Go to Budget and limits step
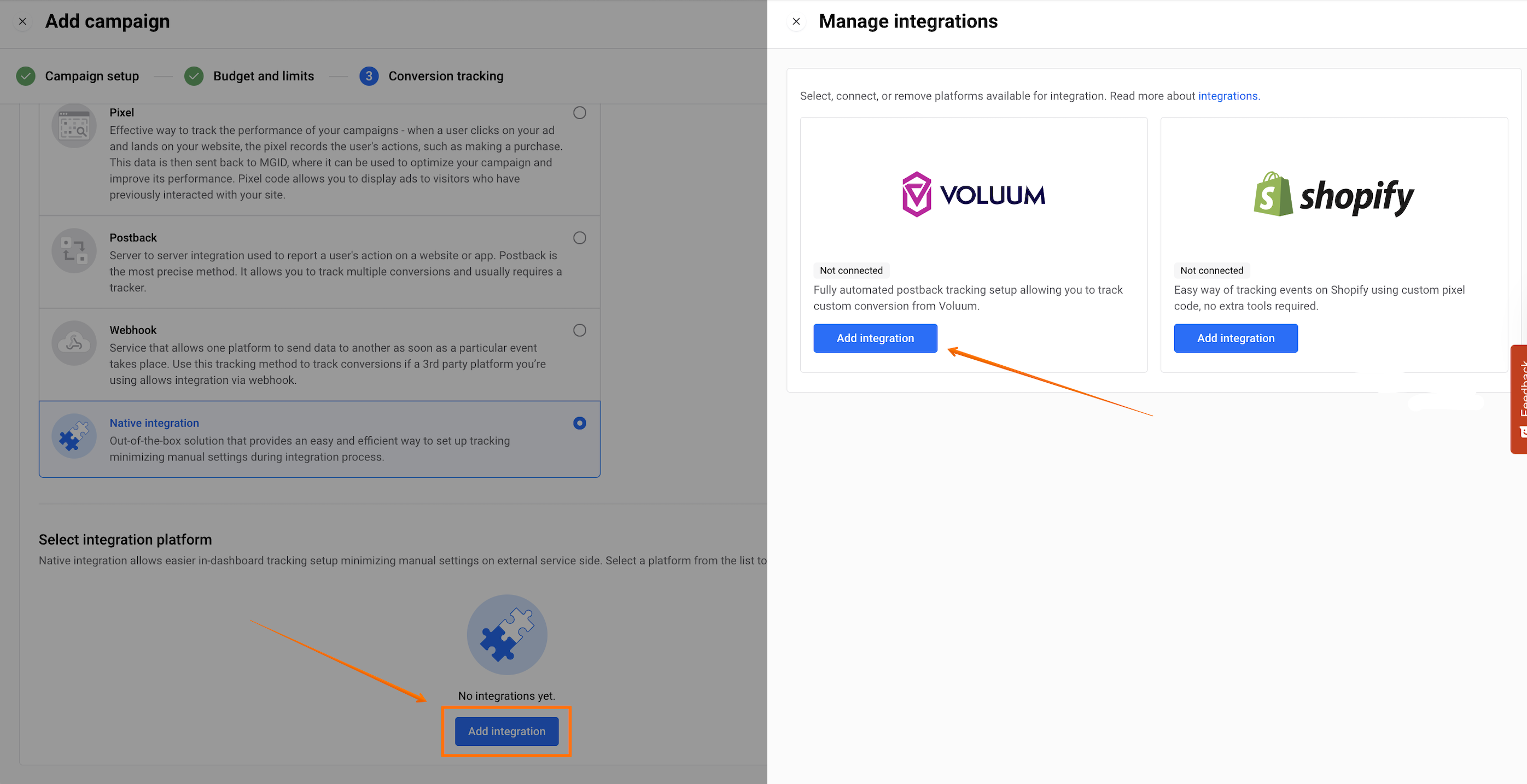Screen dimensions: 1527x784 tap(263, 76)
